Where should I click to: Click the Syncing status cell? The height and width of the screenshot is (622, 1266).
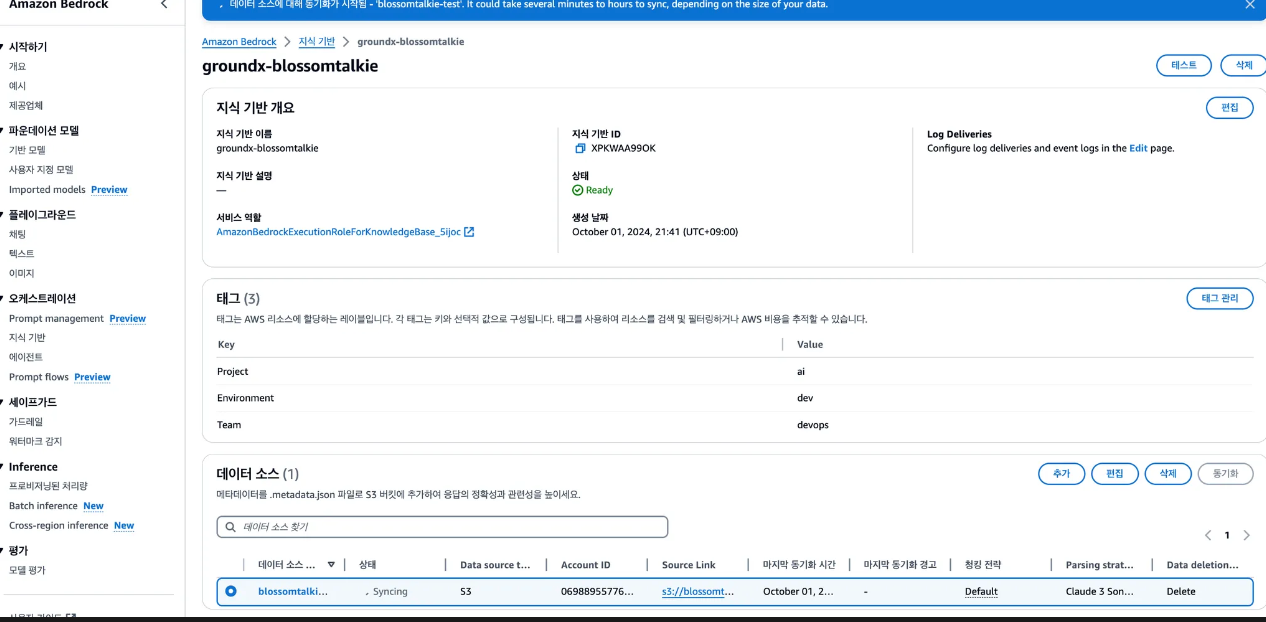point(386,591)
